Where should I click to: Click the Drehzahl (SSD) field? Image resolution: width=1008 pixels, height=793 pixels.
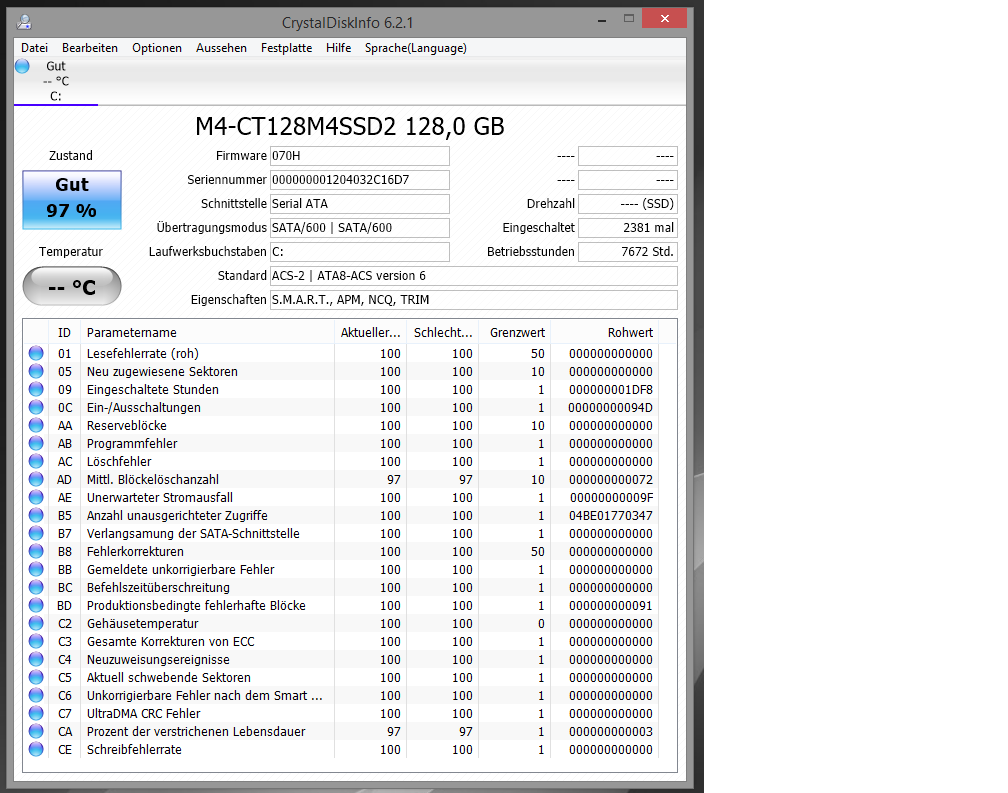pos(628,204)
